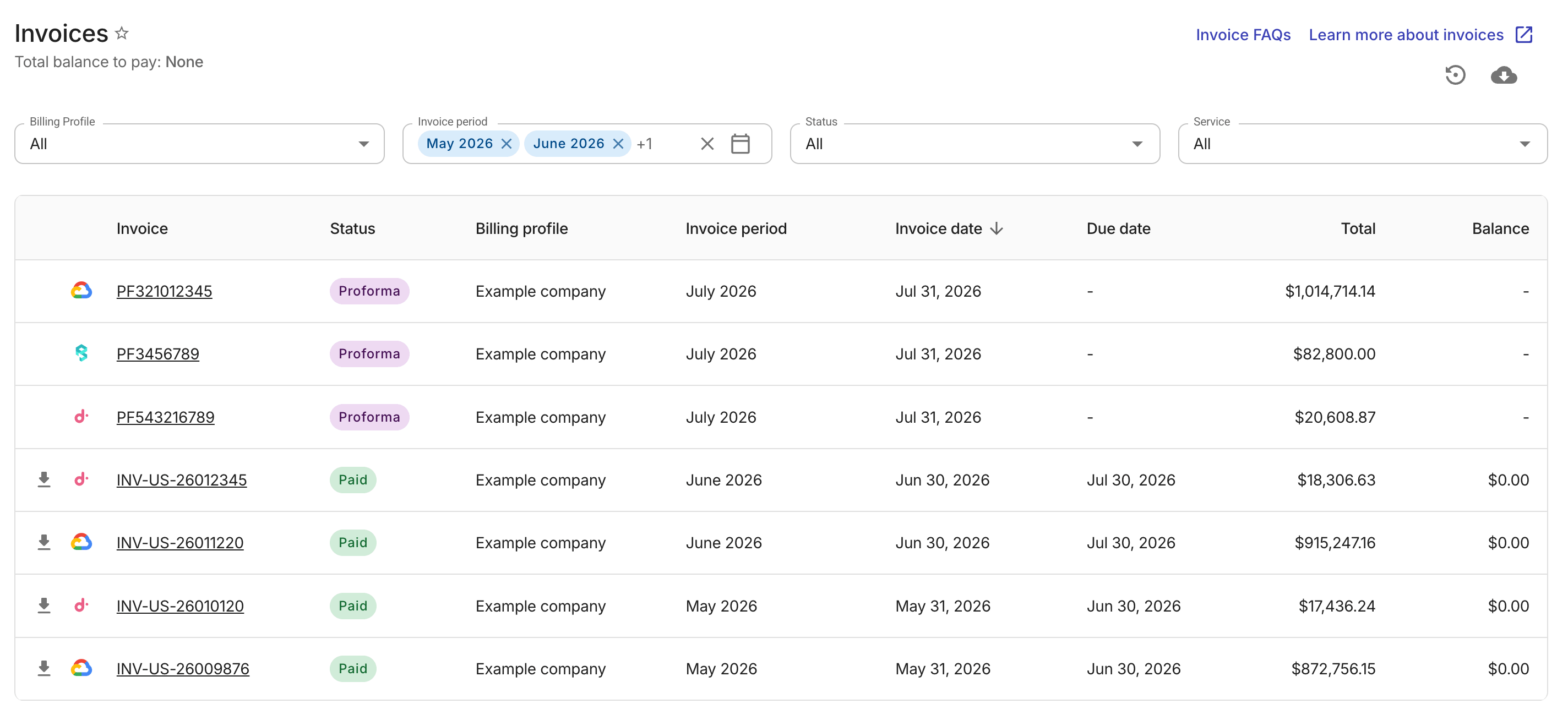Click the service icon for PF3456789
This screenshot has height=720, width=1568.
point(81,353)
